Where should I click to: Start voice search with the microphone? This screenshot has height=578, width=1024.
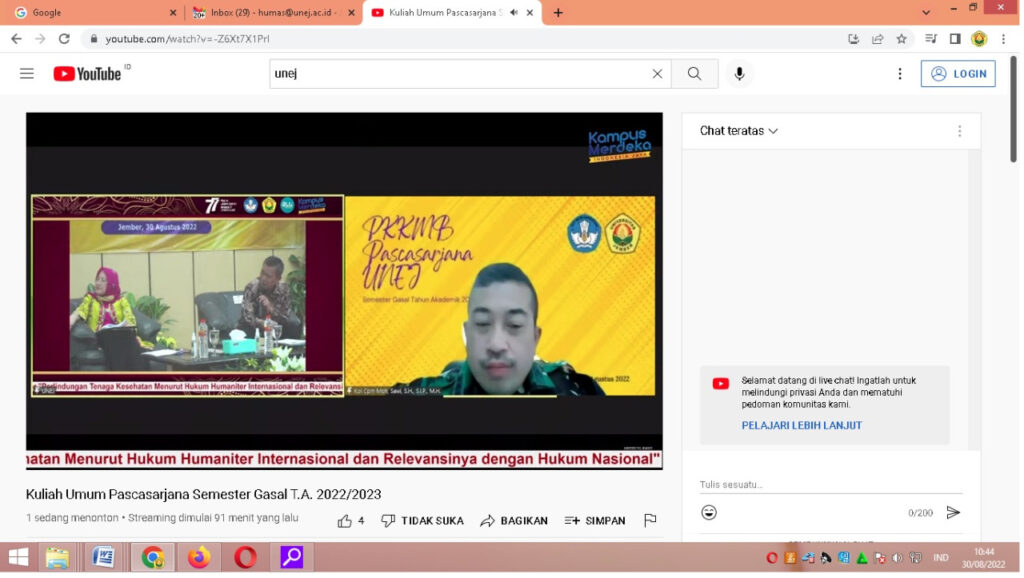(x=739, y=74)
